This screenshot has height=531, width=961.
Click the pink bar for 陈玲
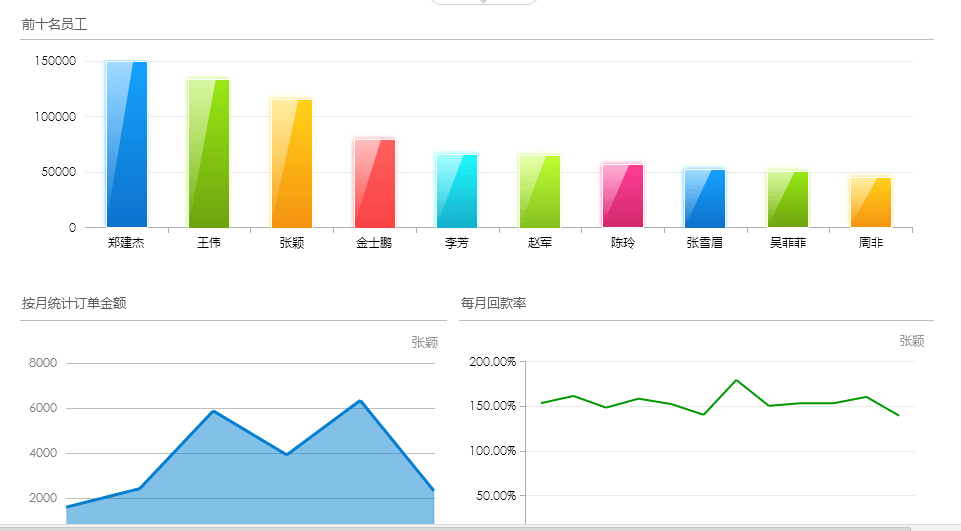click(x=622, y=196)
